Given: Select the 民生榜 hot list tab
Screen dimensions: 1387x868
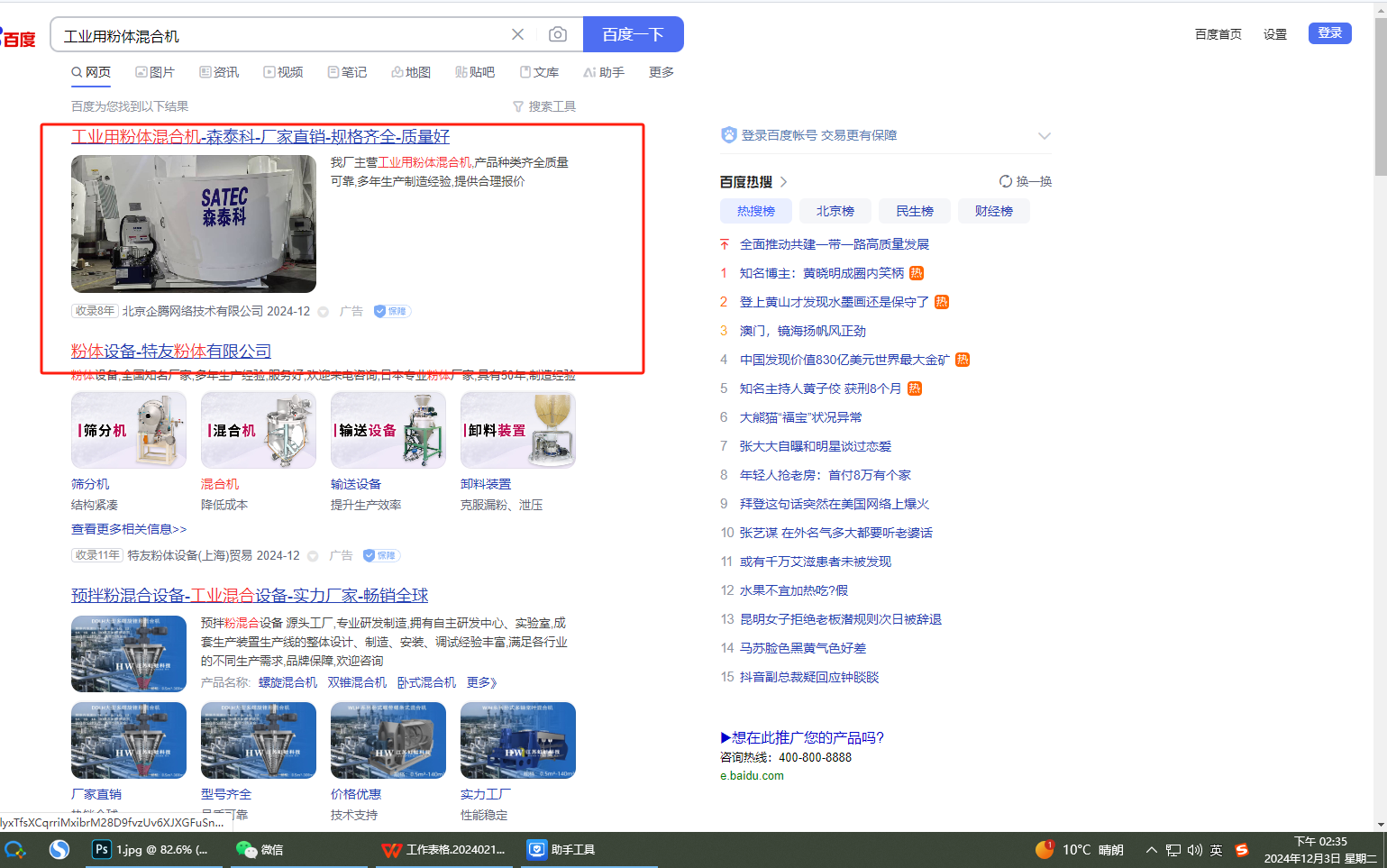Looking at the screenshot, I should coord(915,211).
